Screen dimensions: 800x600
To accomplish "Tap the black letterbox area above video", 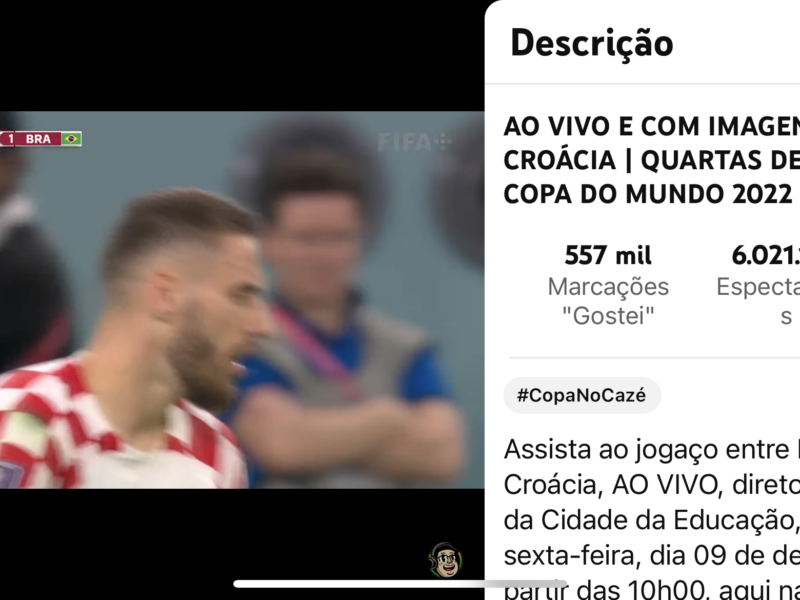I will 242,55.
